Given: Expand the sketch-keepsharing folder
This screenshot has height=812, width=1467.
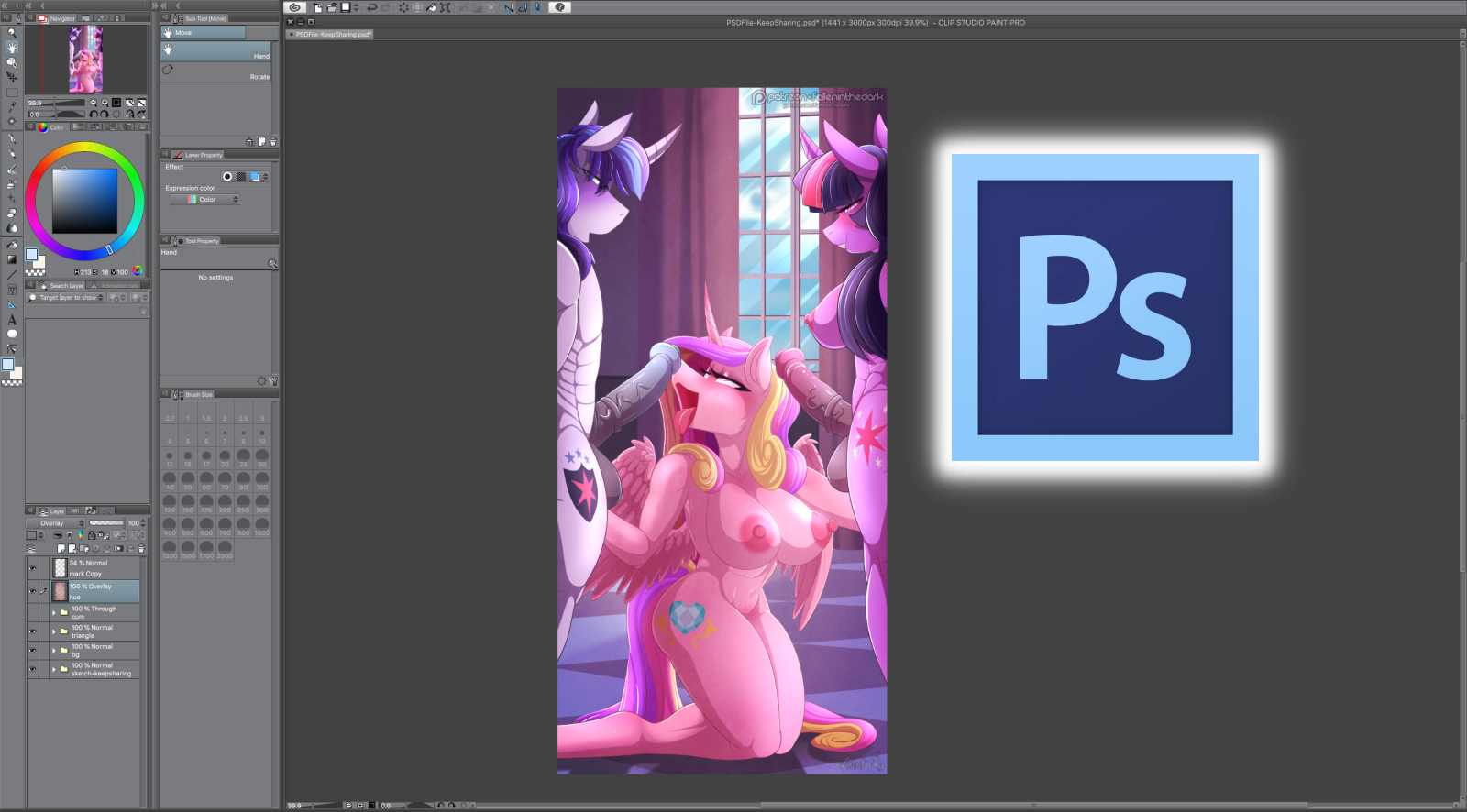Looking at the screenshot, I should [54, 669].
